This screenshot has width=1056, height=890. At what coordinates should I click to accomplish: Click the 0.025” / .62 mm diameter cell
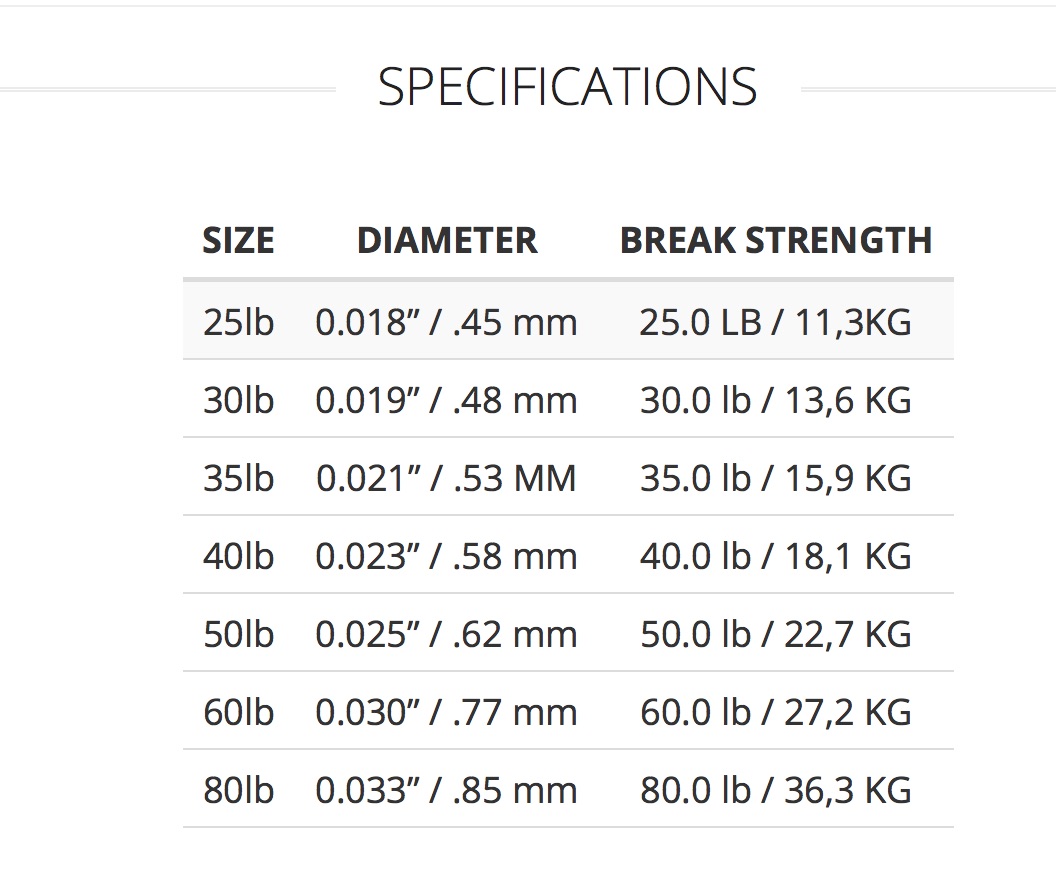point(447,634)
